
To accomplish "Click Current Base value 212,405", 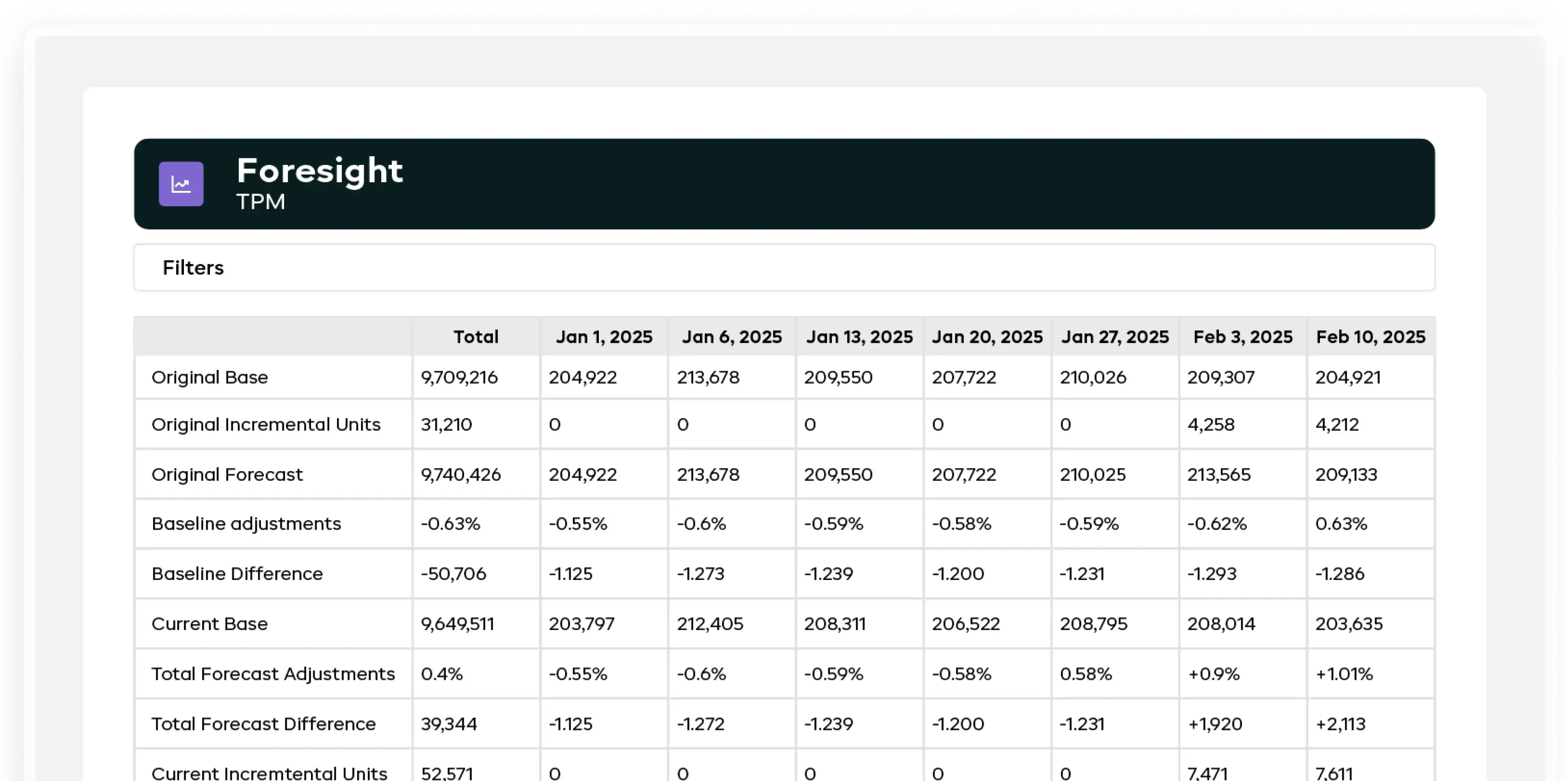I will (710, 623).
